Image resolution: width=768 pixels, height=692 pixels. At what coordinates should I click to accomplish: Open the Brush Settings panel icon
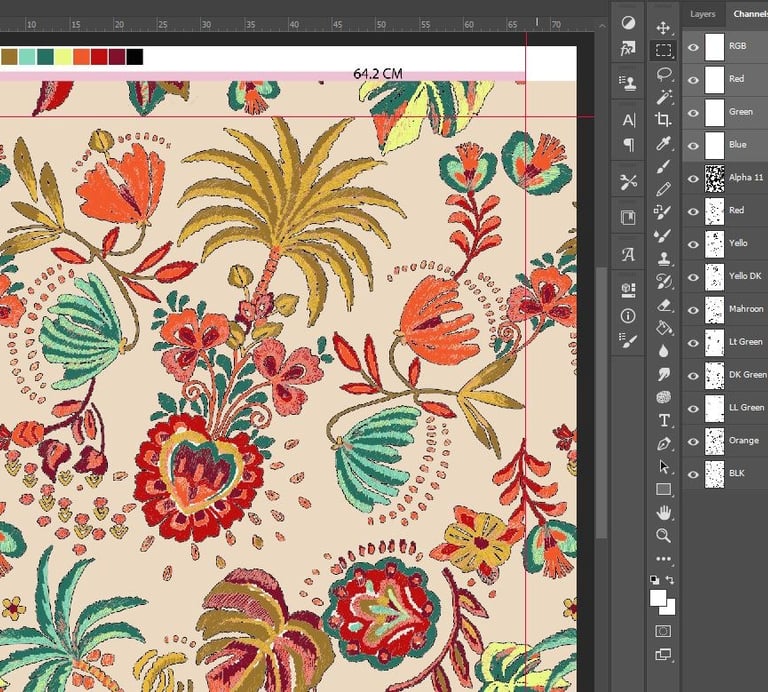click(x=628, y=340)
